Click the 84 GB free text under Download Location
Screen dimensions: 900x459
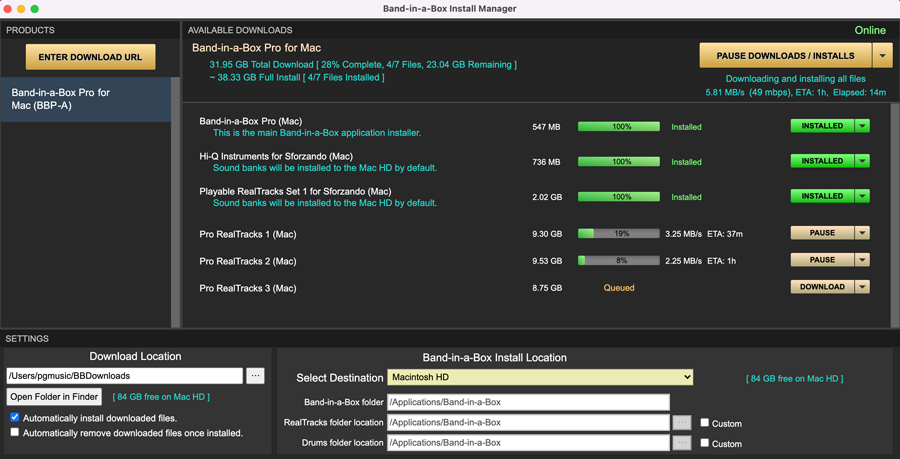pyautogui.click(x=161, y=397)
